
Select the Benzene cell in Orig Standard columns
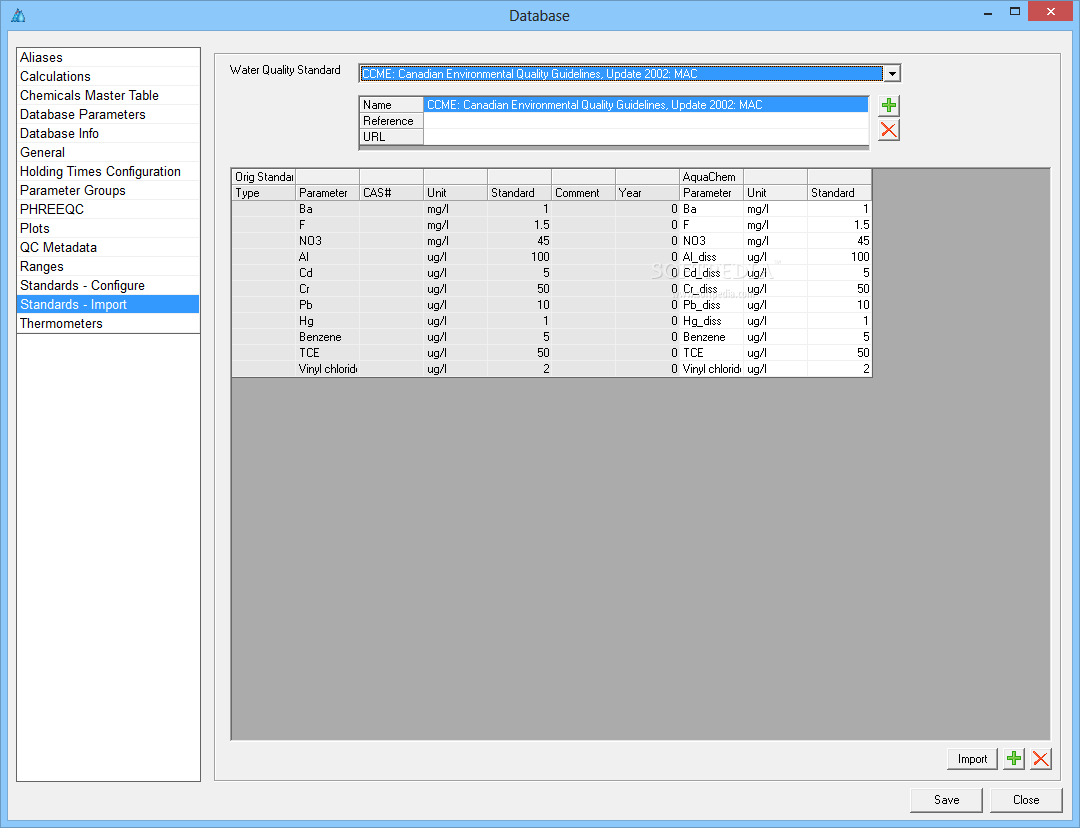(x=327, y=337)
